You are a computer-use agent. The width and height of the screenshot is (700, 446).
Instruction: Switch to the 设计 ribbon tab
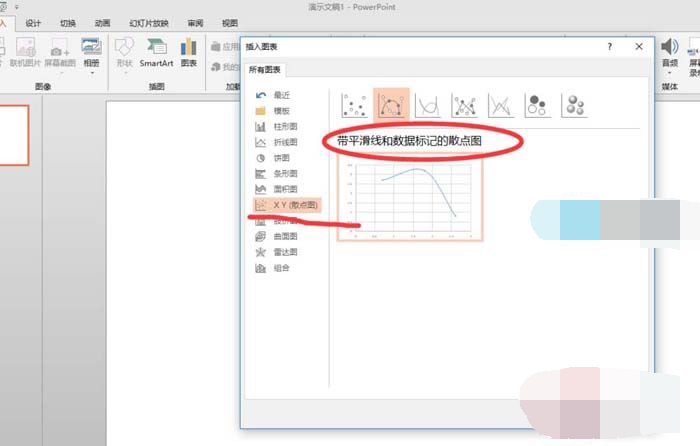click(x=33, y=22)
